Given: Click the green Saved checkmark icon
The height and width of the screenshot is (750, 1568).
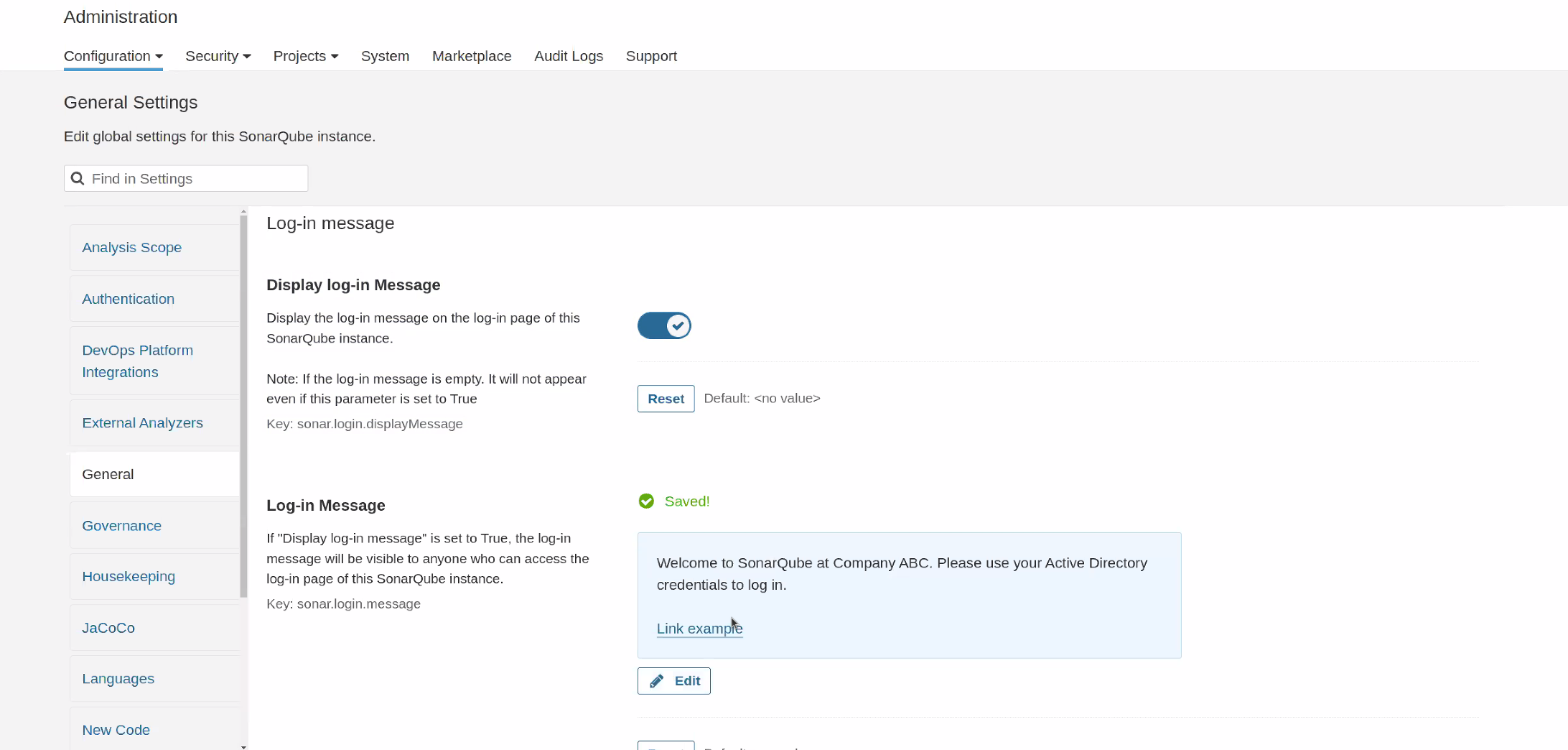Looking at the screenshot, I should tap(646, 501).
